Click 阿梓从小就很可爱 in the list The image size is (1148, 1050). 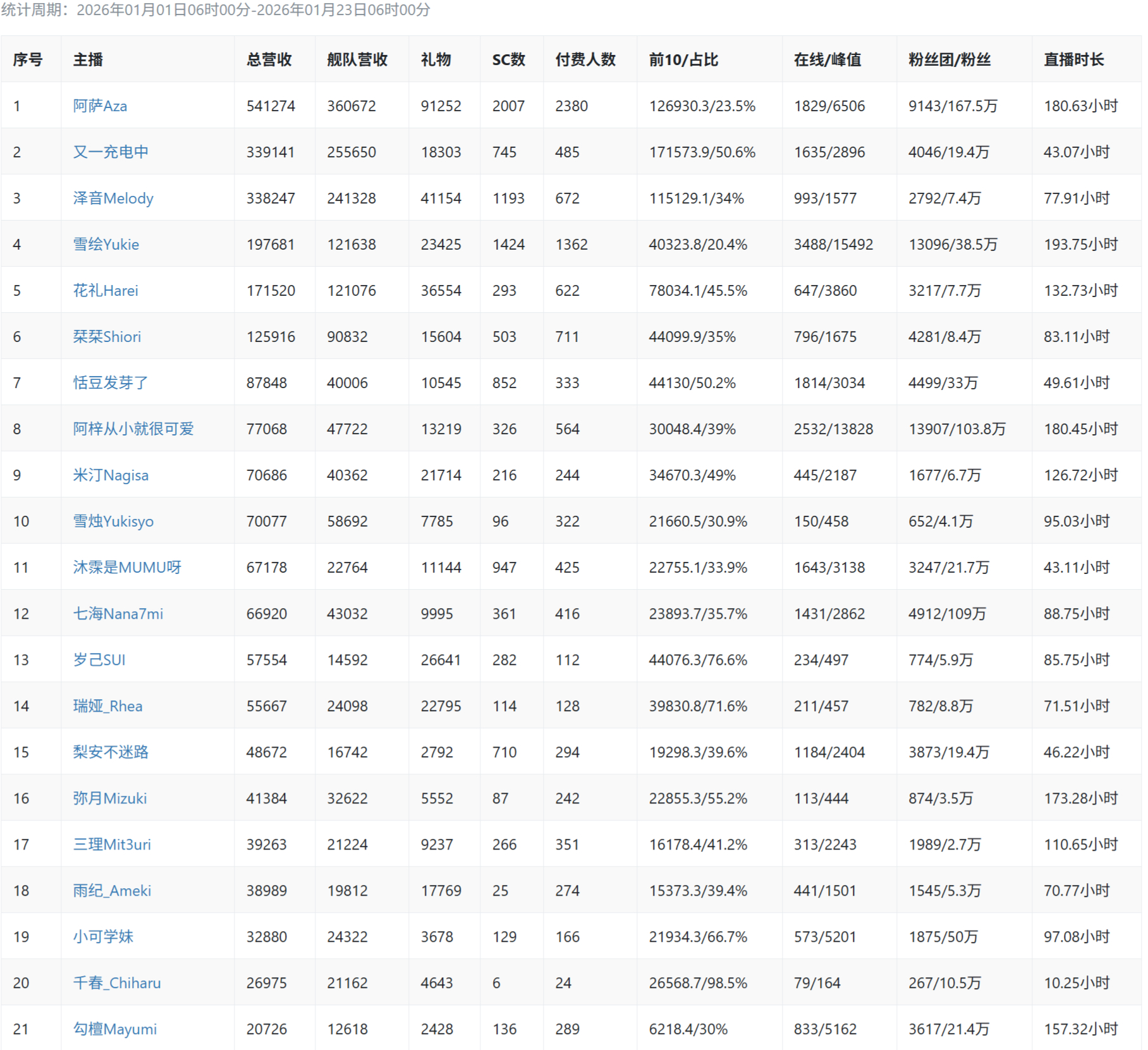133,429
